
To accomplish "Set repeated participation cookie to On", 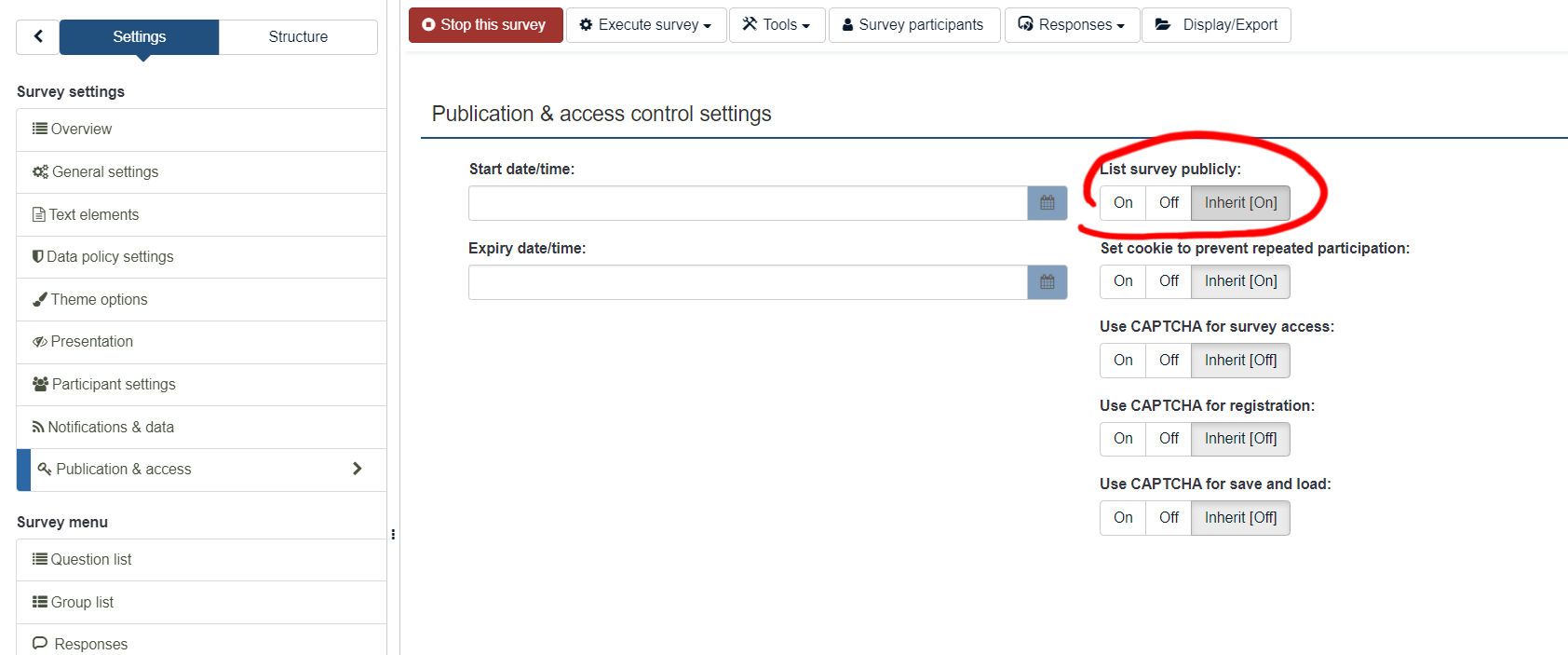I will point(1123,281).
